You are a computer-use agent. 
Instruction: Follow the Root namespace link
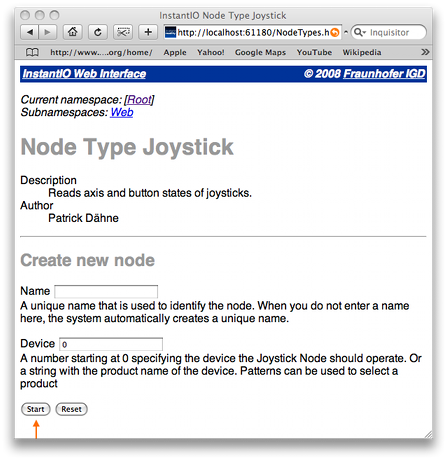pyautogui.click(x=139, y=100)
